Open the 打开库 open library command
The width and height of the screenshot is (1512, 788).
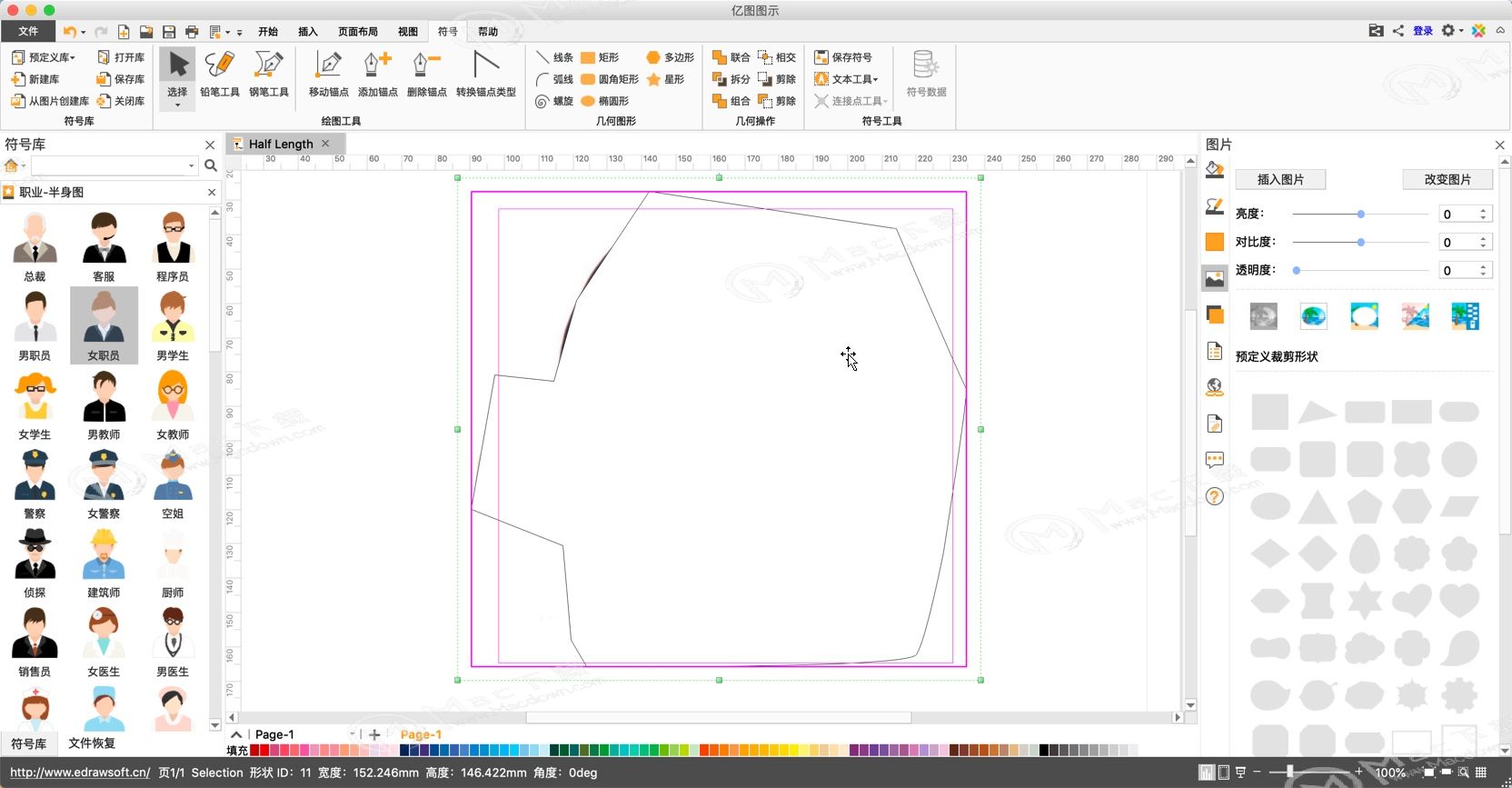(x=121, y=57)
